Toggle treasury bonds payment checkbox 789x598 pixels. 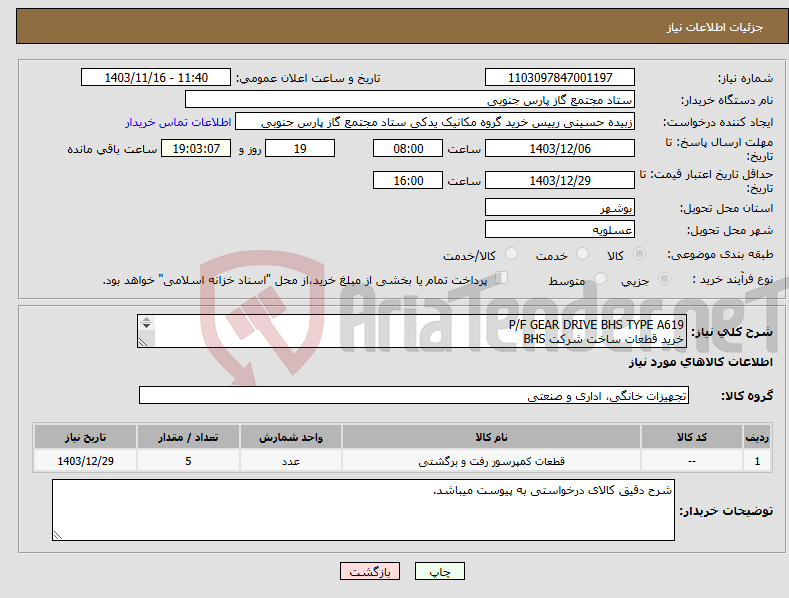[502, 278]
